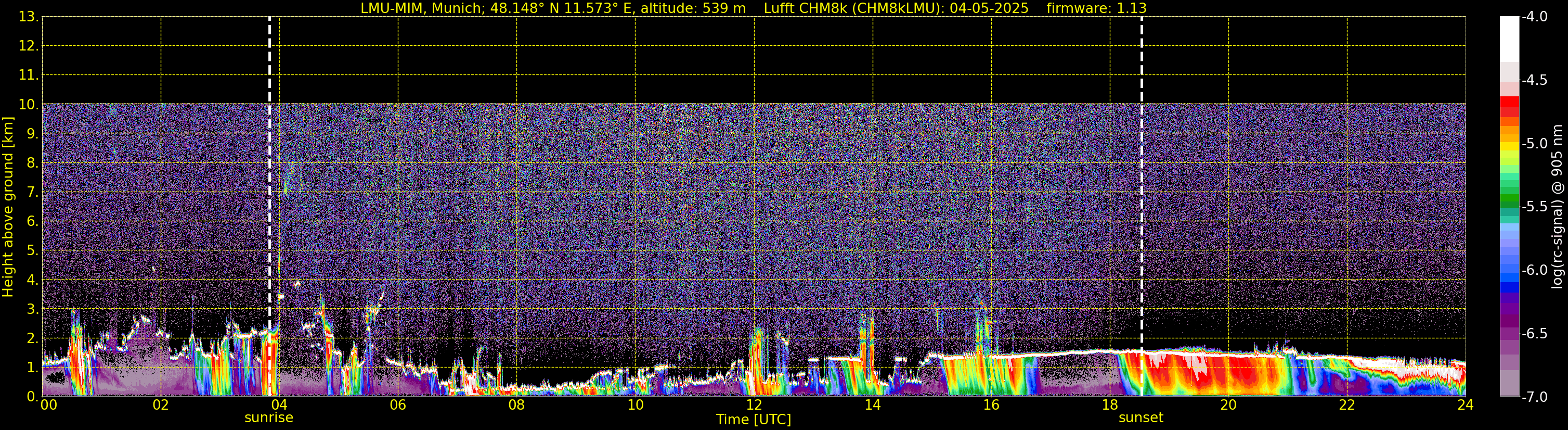Click the x-axis tick label '22'
Viewport: 1568px width, 430px height.
[1347, 405]
